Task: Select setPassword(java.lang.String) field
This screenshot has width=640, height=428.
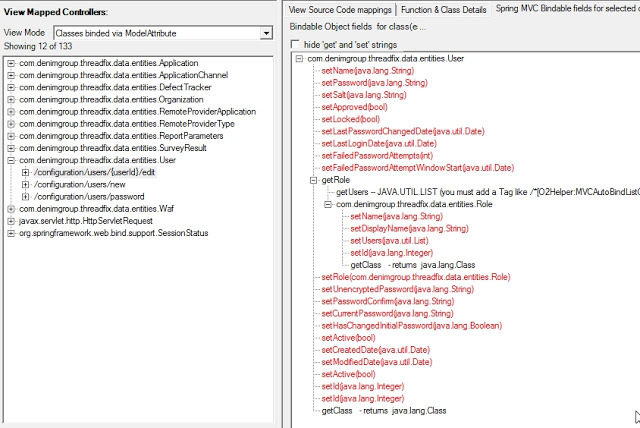Action: click(374, 83)
